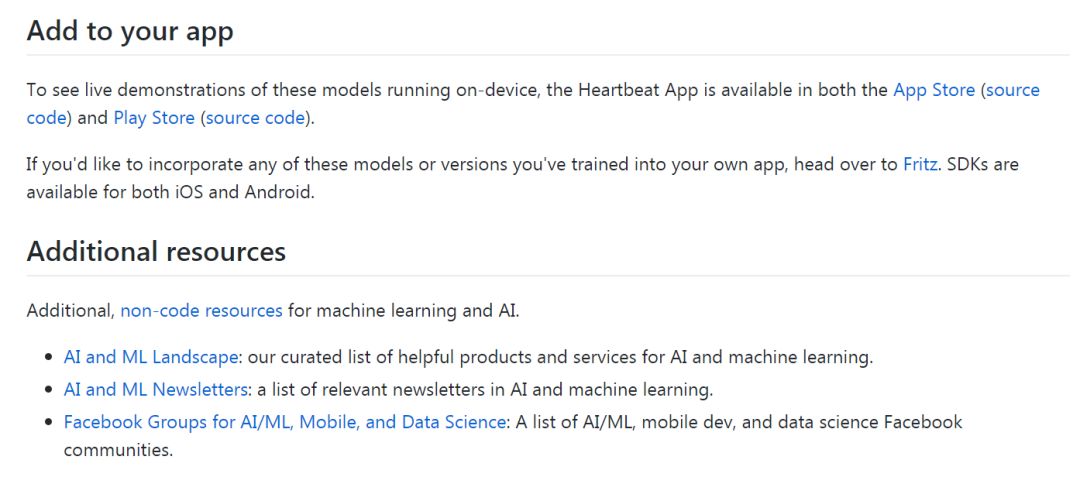Viewport: 1080px width, 477px height.
Task: Open the AI and ML Newsletters link
Action: tap(156, 390)
